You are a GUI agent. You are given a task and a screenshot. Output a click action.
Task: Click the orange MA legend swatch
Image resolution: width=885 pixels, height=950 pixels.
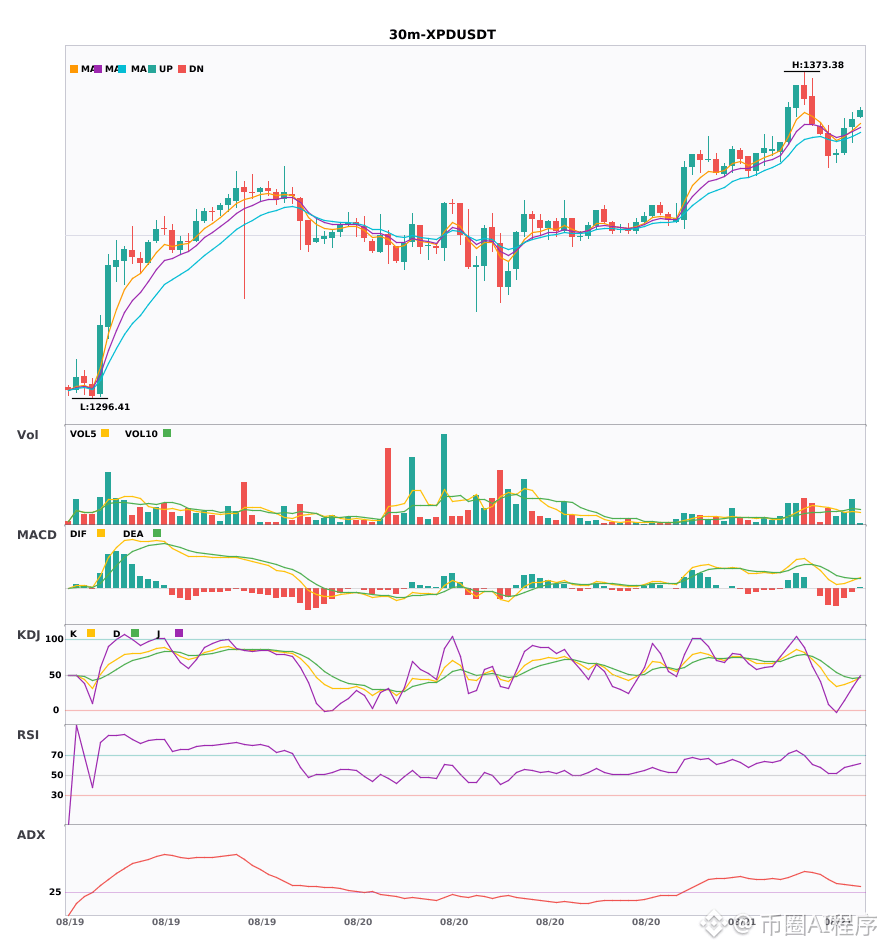tap(74, 69)
